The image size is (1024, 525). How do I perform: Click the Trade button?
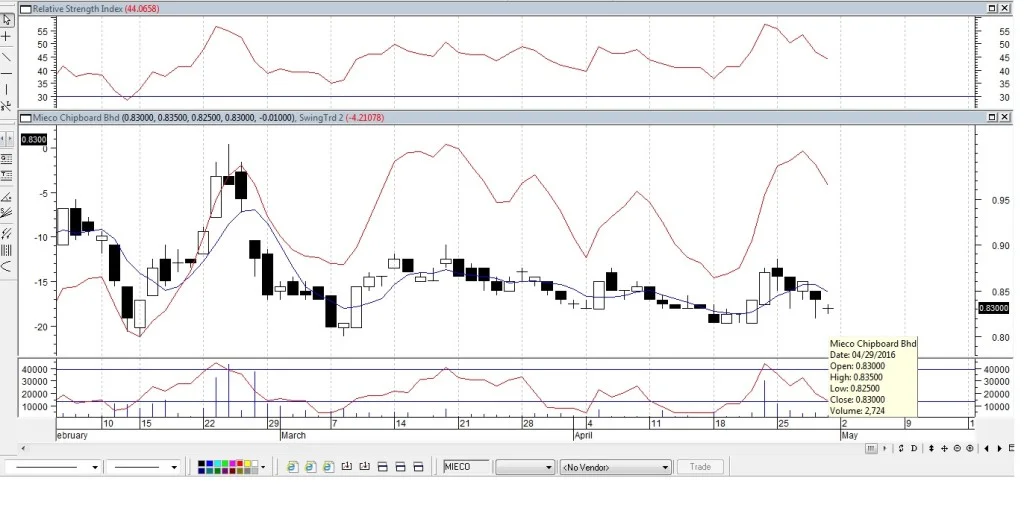point(700,467)
